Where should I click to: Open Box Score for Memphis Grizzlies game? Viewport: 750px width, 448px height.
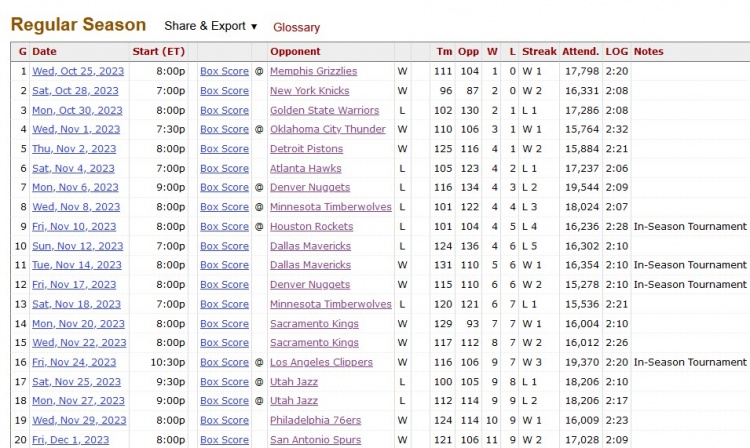coord(224,71)
